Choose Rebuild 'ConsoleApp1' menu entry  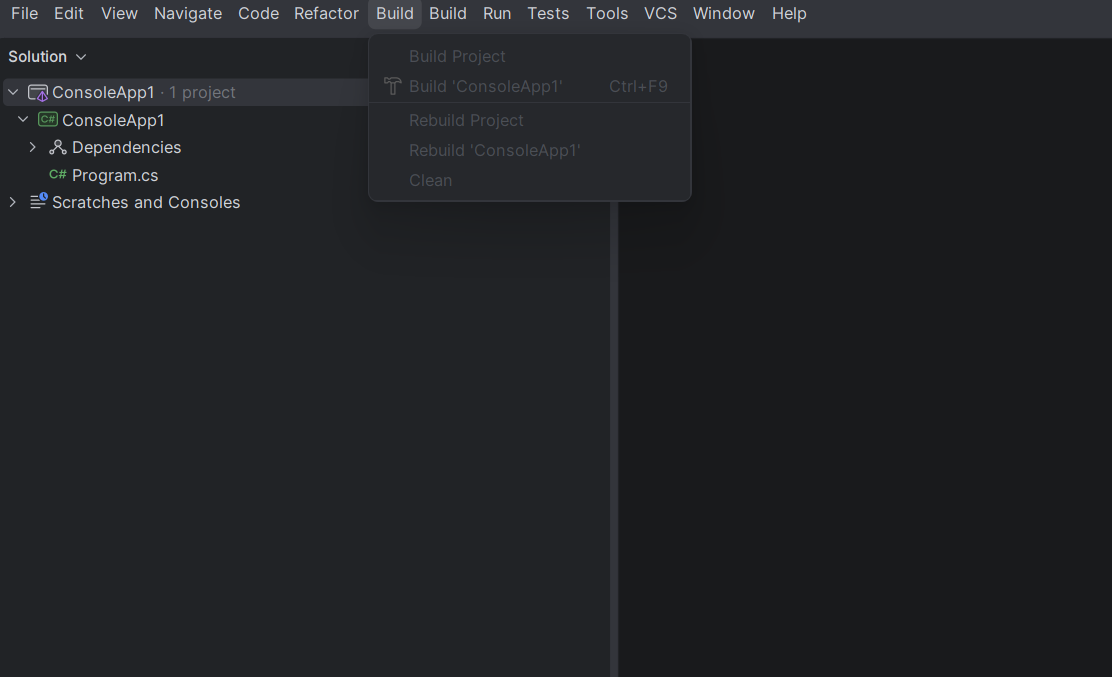coord(530,150)
